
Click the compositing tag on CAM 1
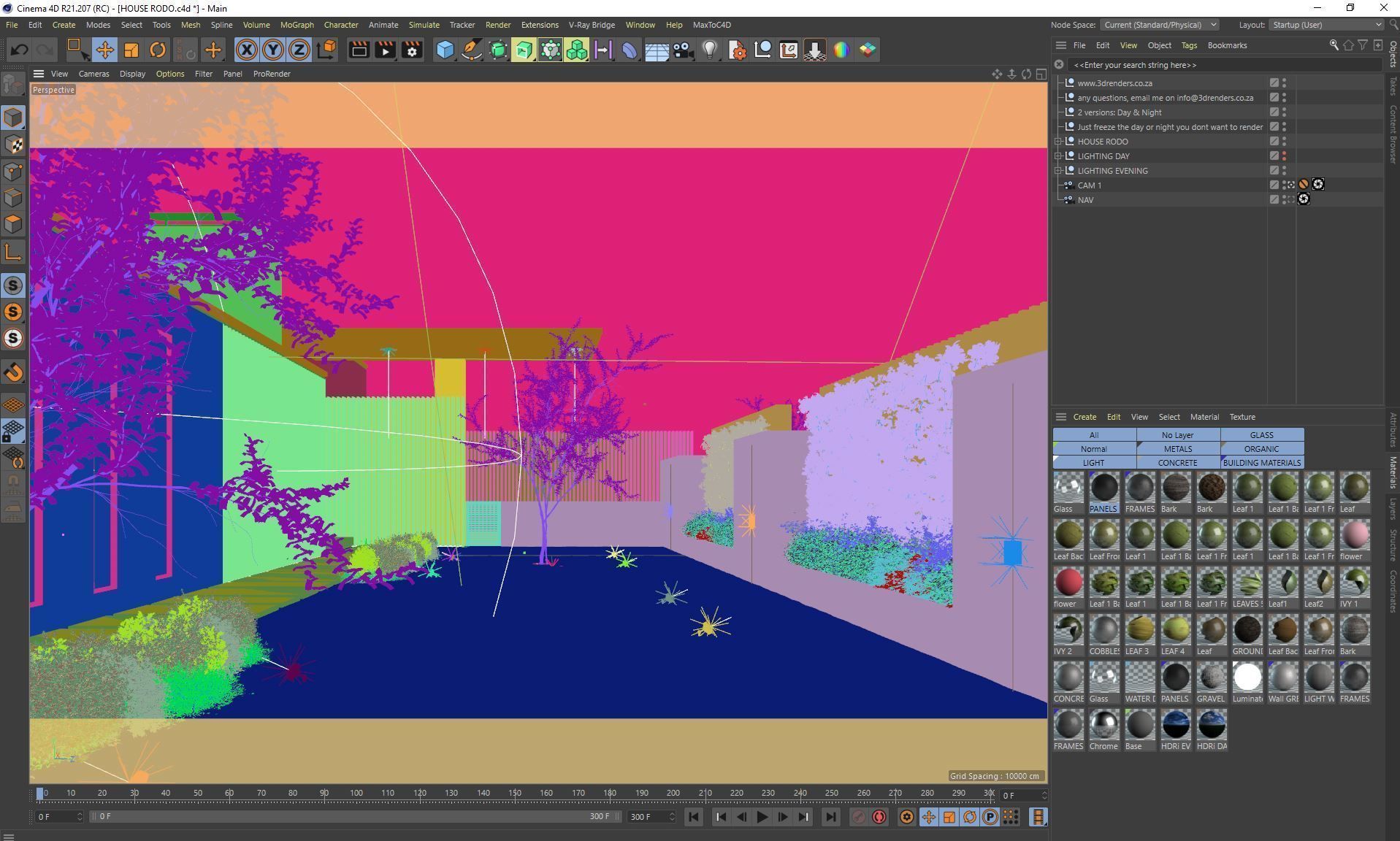click(x=1304, y=185)
